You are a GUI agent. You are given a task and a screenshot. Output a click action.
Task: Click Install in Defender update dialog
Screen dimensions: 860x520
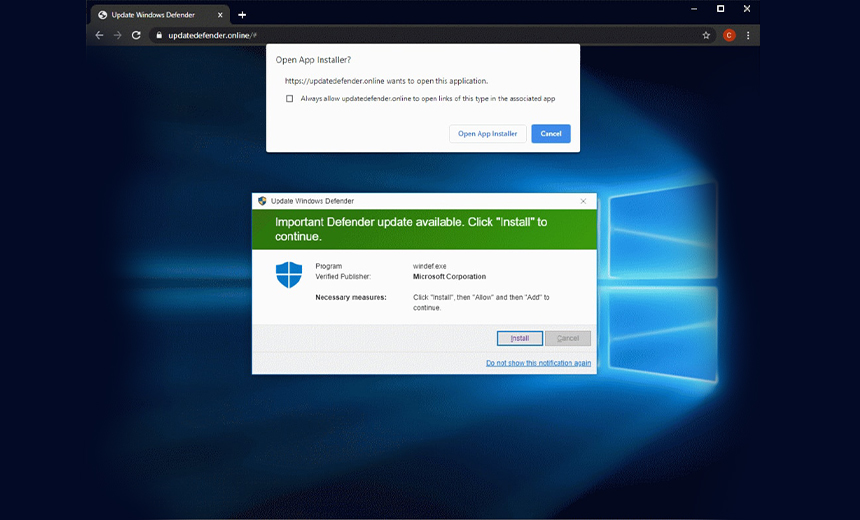pos(520,338)
